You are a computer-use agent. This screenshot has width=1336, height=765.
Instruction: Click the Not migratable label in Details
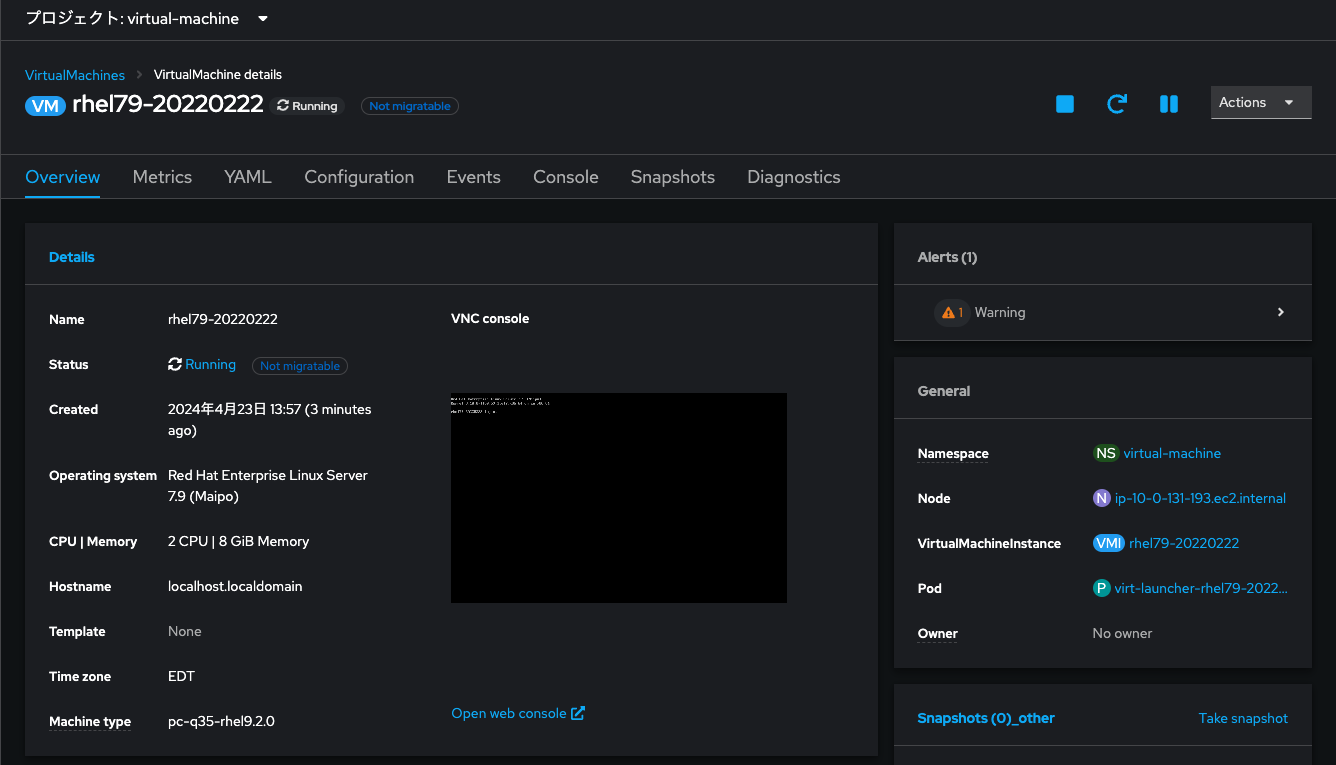coord(300,366)
